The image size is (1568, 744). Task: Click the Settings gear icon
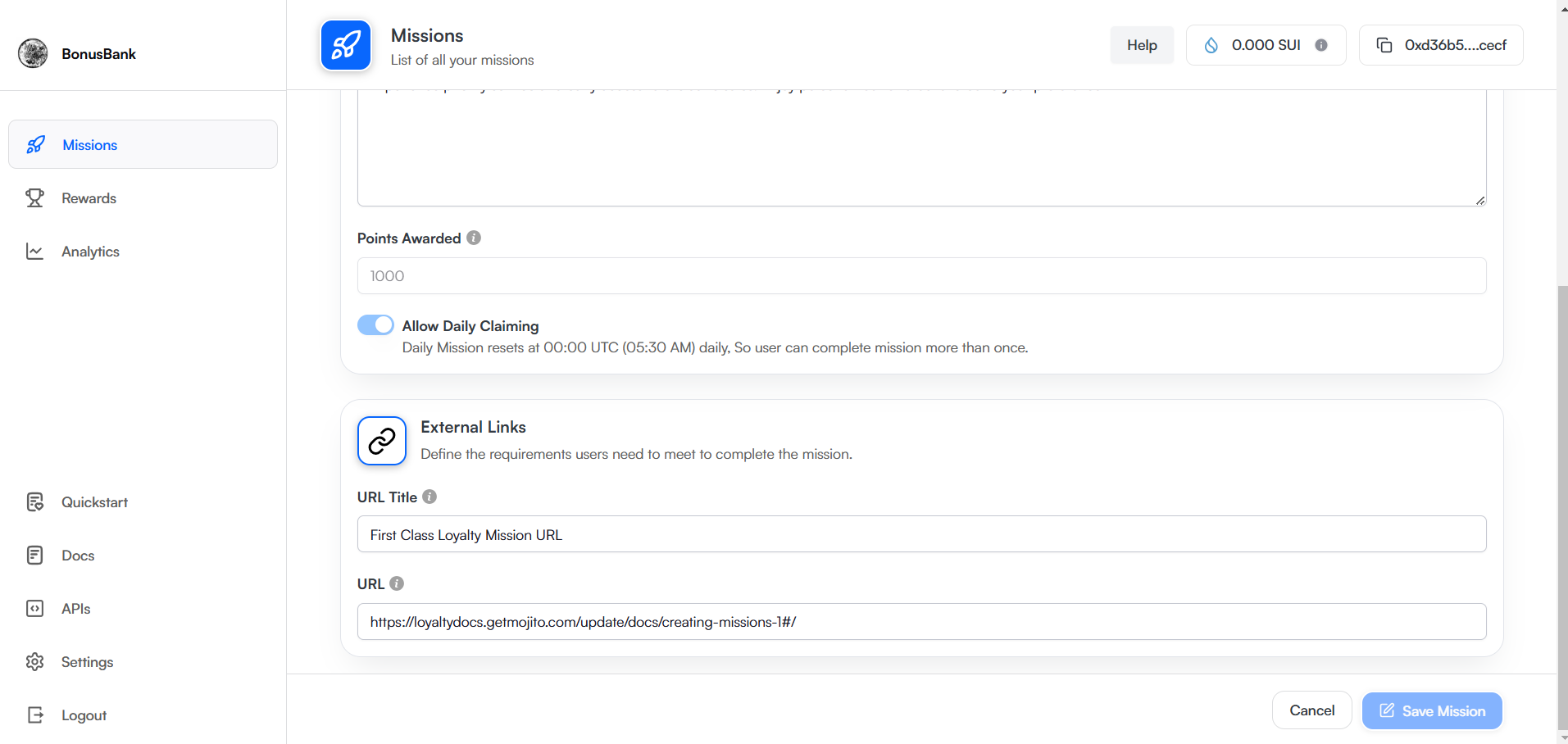coord(34,662)
